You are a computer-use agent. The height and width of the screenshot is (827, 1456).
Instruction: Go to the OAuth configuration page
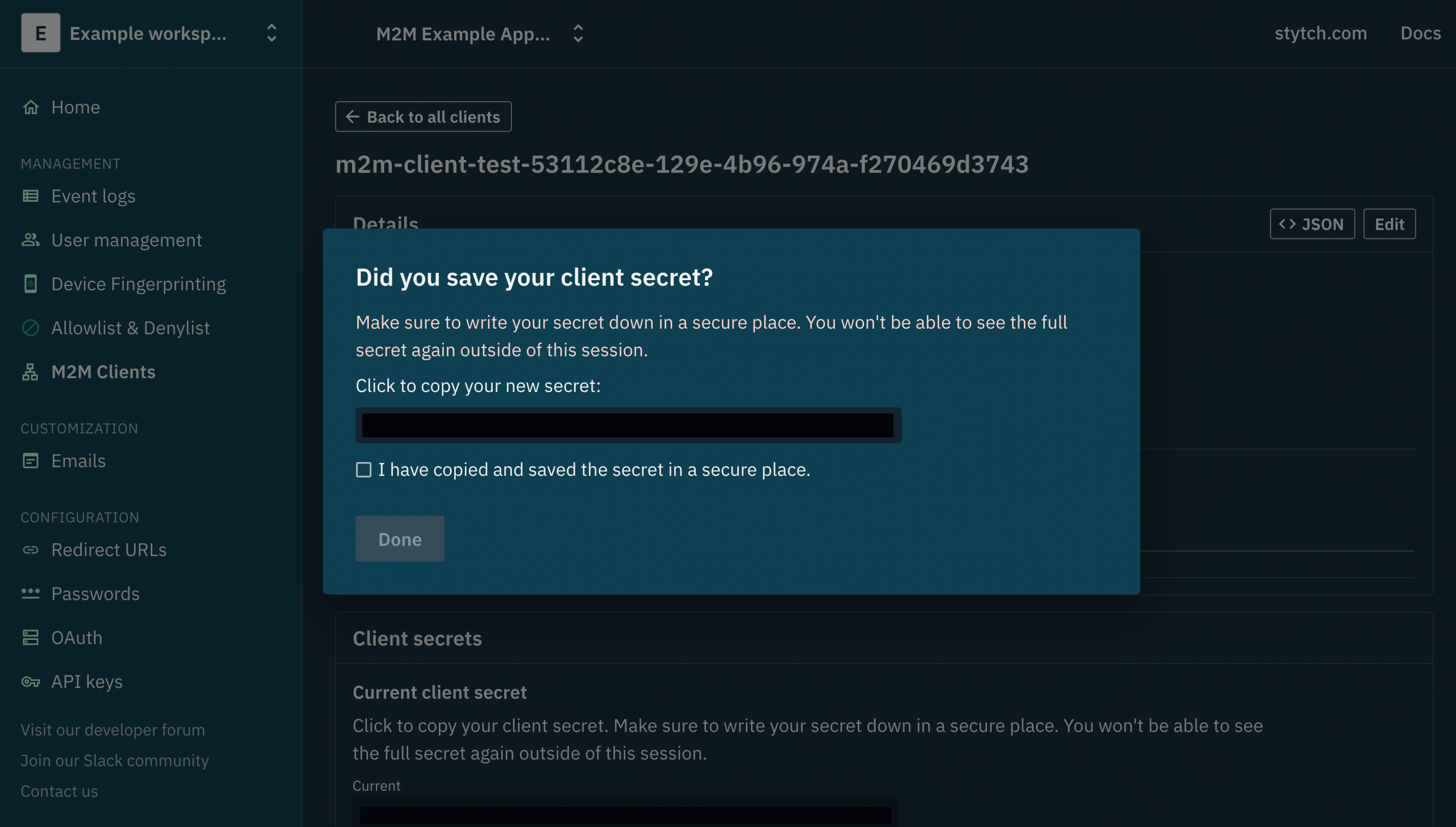tap(77, 637)
